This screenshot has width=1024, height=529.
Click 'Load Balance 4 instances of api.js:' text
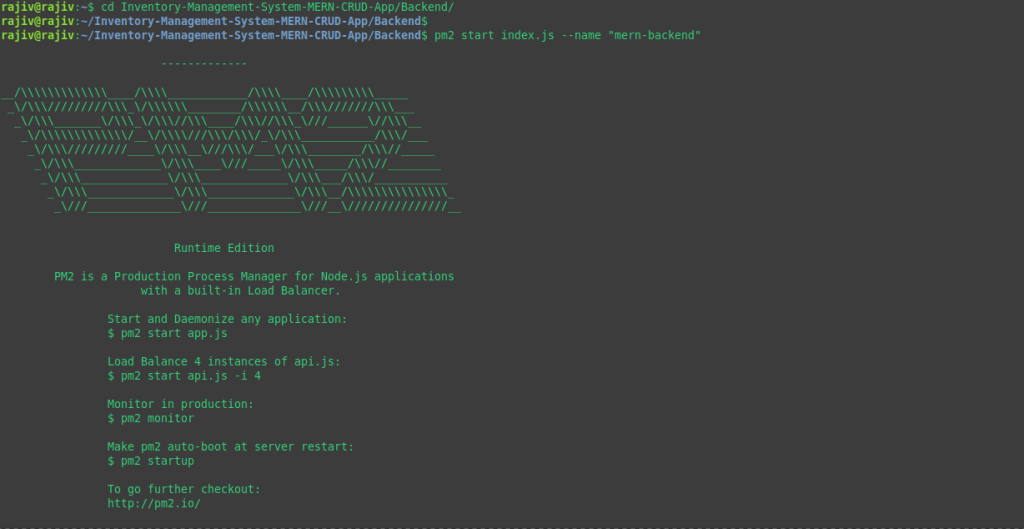click(x=224, y=362)
